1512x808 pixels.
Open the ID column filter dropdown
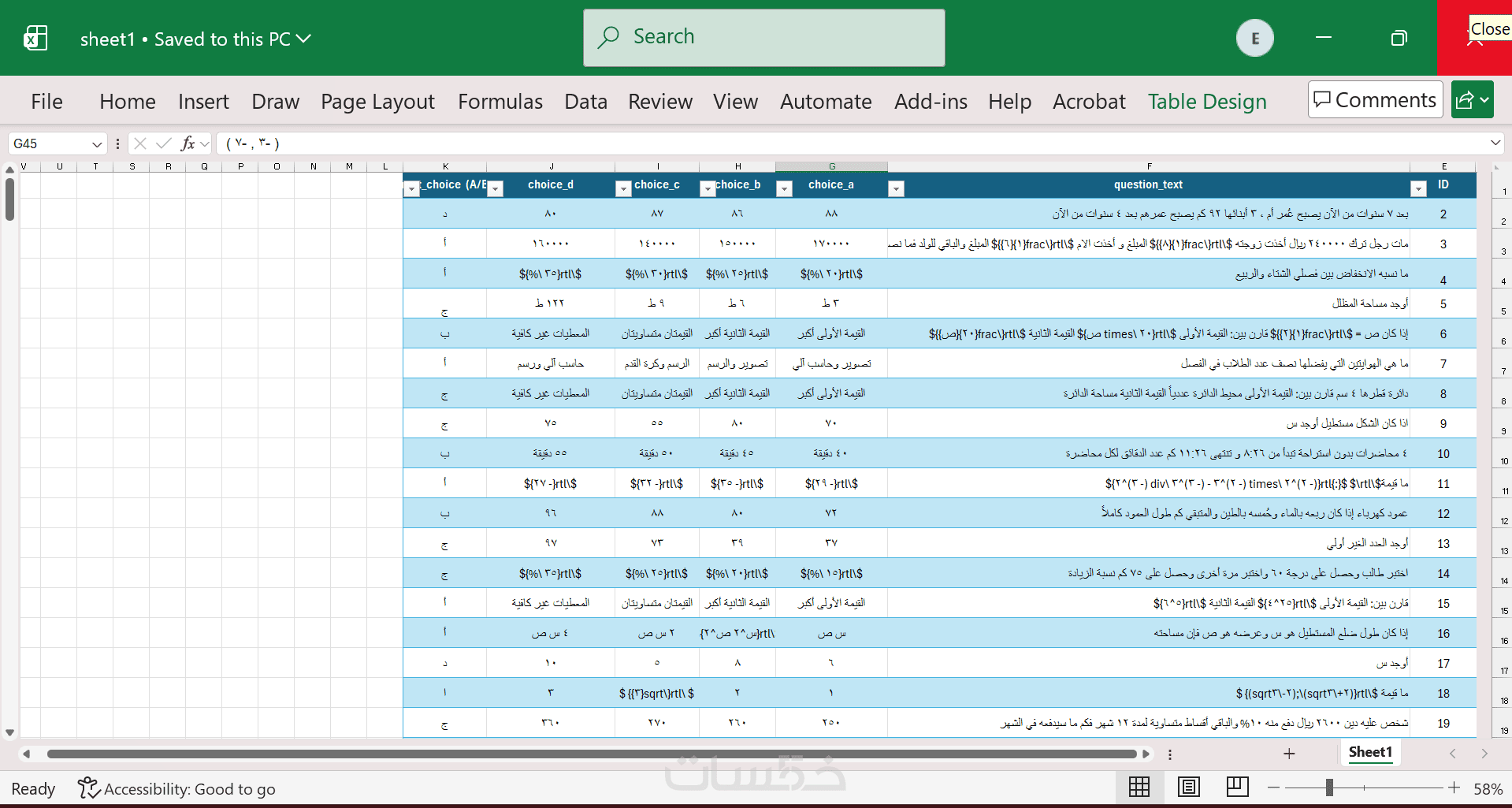(x=1418, y=188)
